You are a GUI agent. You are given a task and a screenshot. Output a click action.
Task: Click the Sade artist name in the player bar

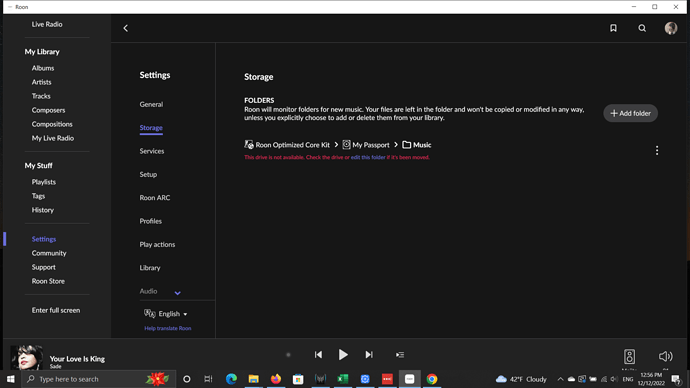[x=55, y=366]
